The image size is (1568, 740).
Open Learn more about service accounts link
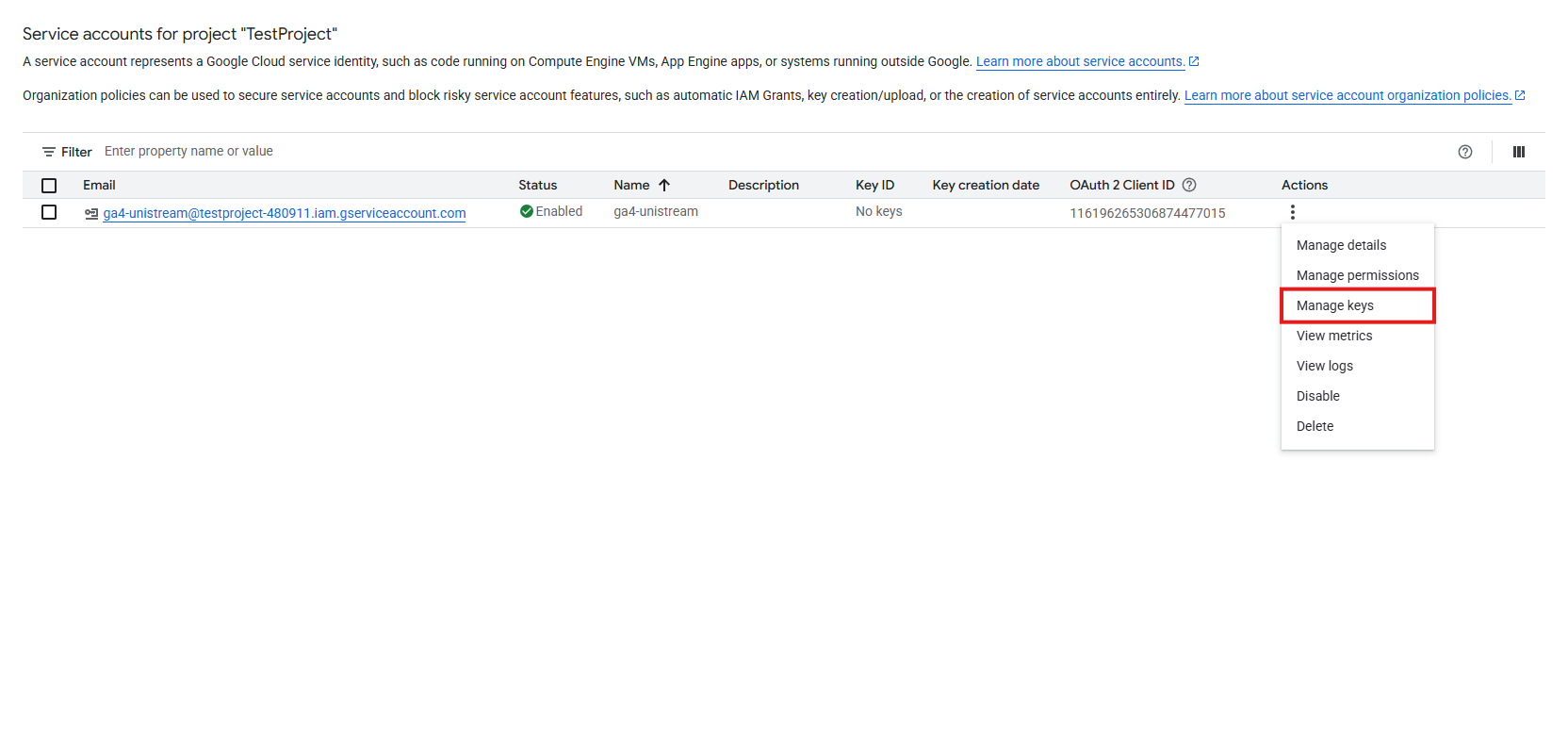click(x=1080, y=61)
